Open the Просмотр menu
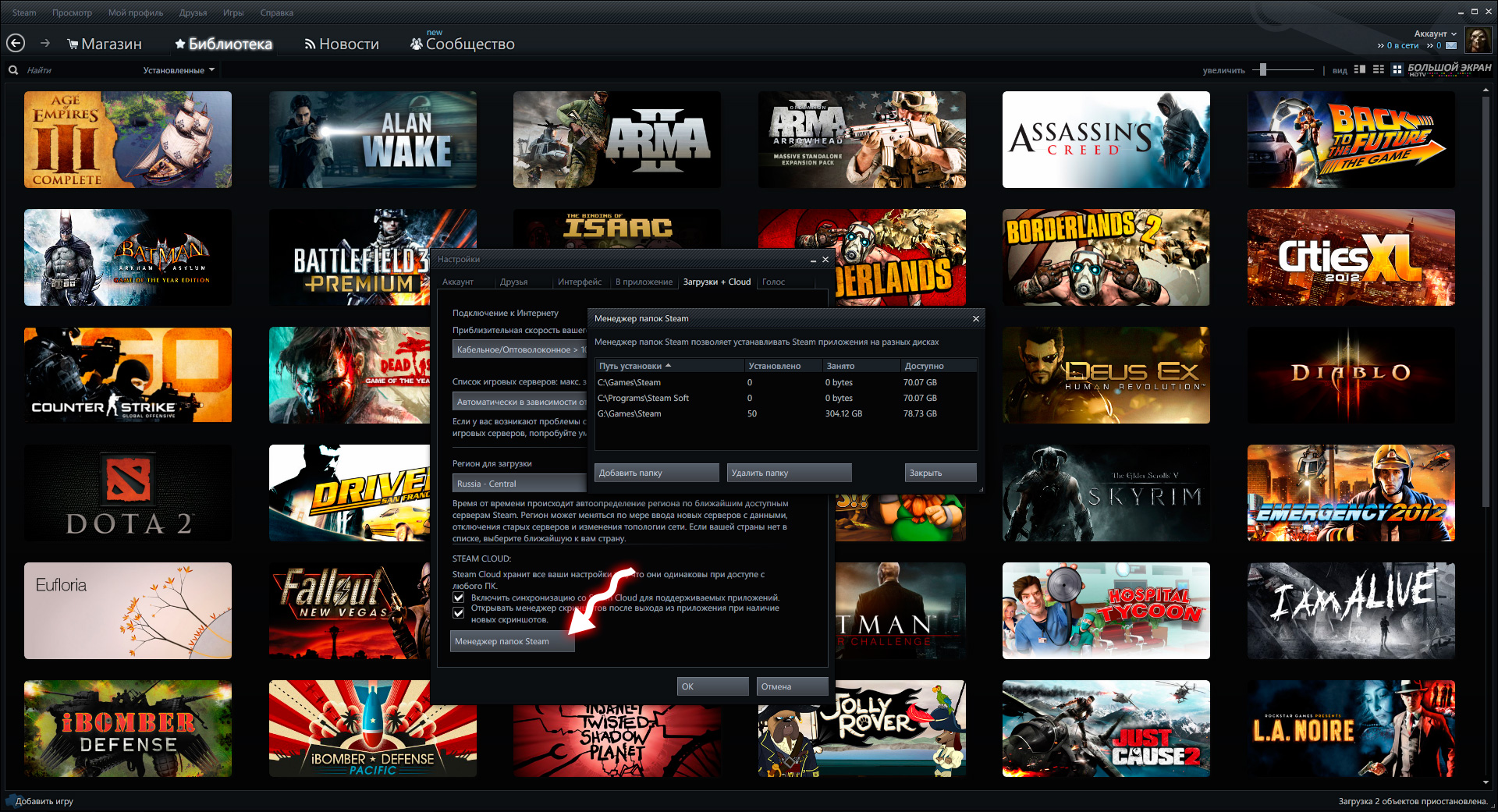Viewport: 1498px width, 812px height. point(72,12)
